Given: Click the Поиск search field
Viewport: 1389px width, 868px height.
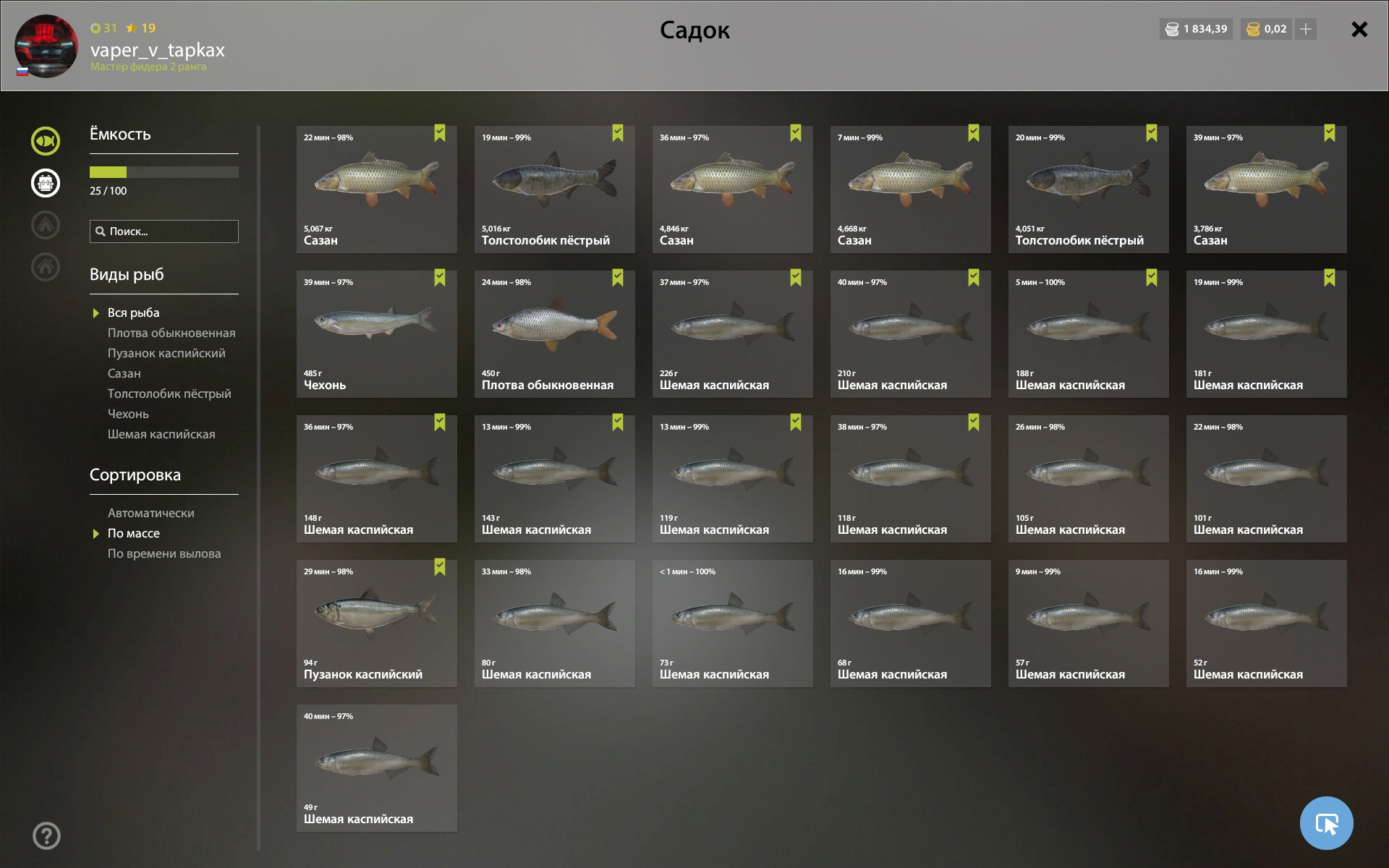Looking at the screenshot, I should tap(164, 231).
